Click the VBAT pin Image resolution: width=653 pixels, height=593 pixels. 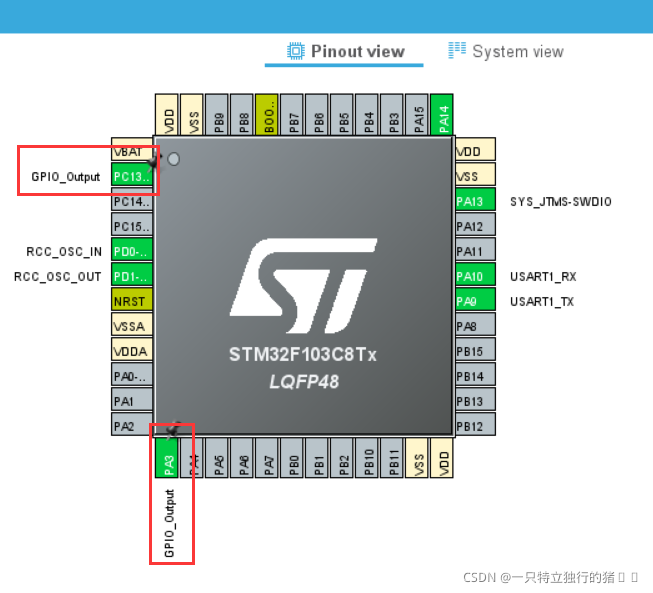[132, 151]
